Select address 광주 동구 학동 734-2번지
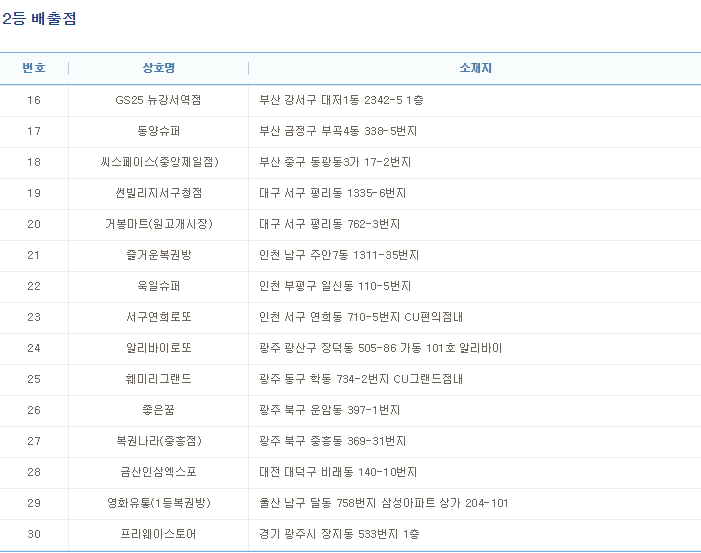 324,379
